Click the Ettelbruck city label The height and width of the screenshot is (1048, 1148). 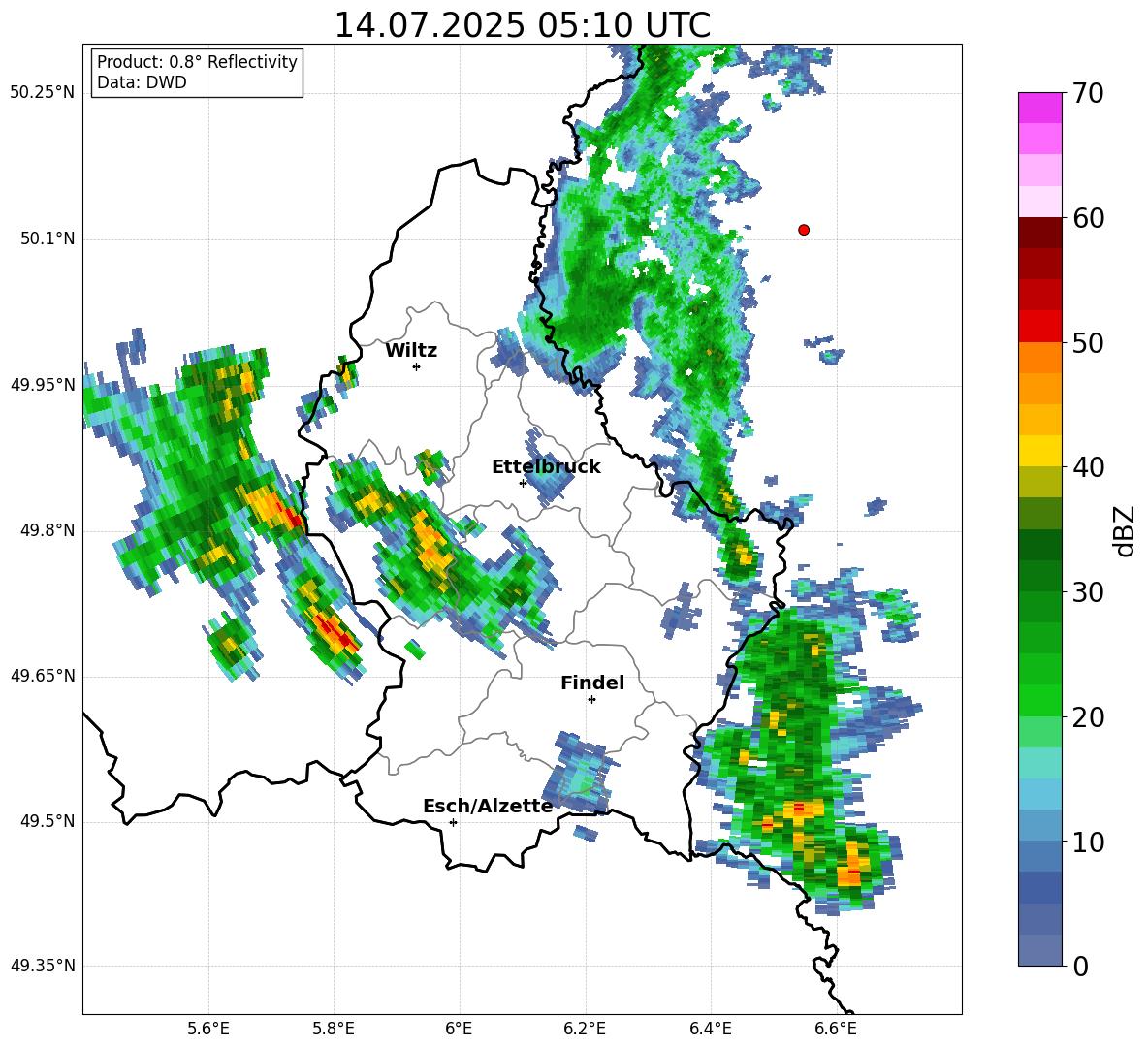546,467
